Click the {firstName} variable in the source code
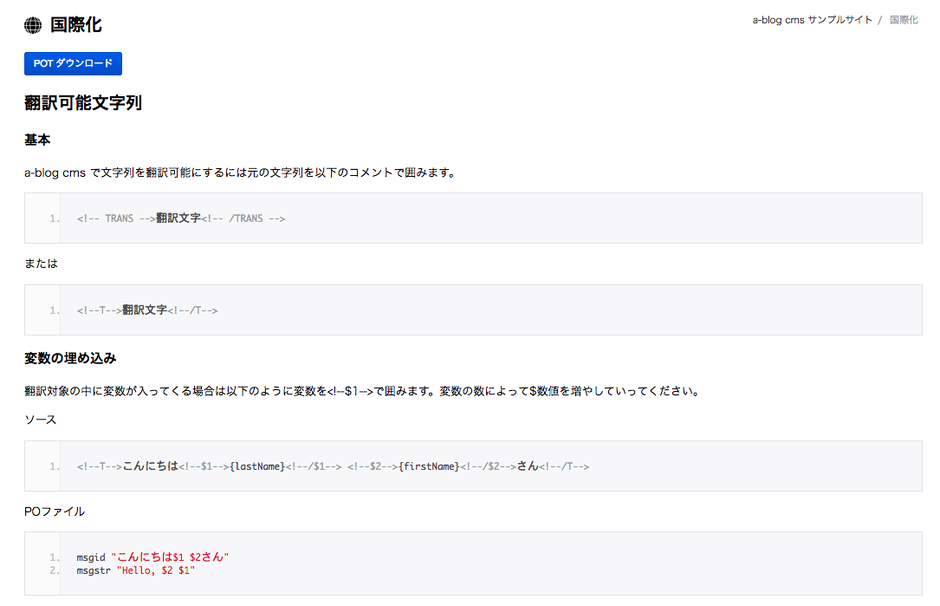This screenshot has height=606, width=940. 428,466
